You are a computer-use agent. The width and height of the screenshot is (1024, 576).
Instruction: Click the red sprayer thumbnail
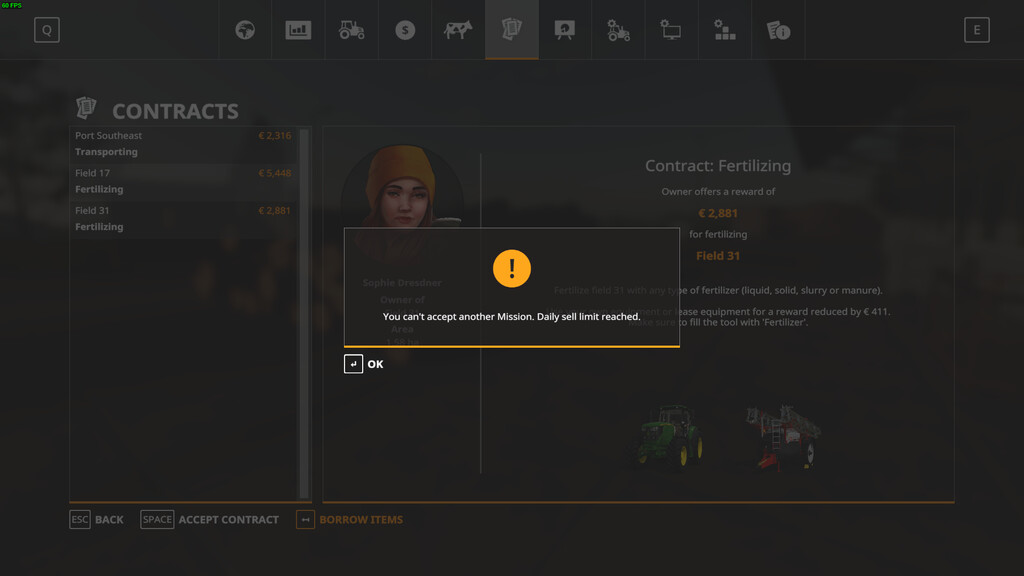tap(783, 436)
